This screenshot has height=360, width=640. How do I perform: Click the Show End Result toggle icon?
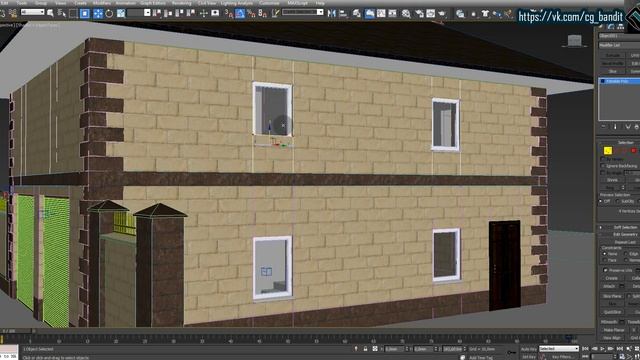point(615,127)
